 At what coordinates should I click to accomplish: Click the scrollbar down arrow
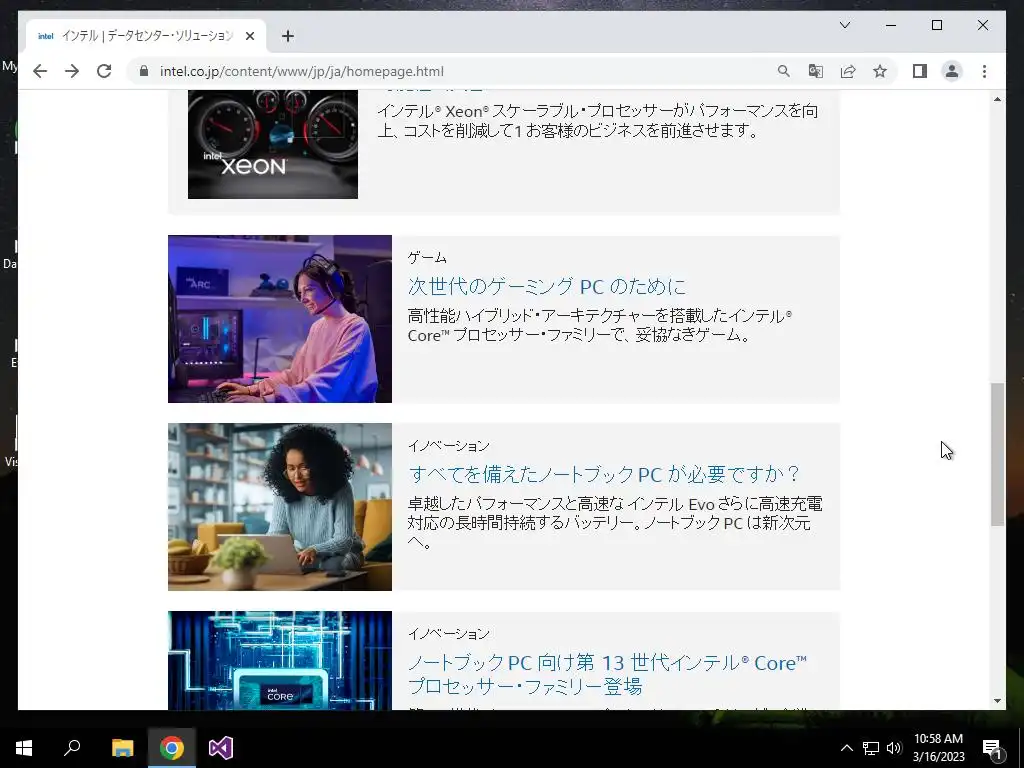[x=997, y=701]
